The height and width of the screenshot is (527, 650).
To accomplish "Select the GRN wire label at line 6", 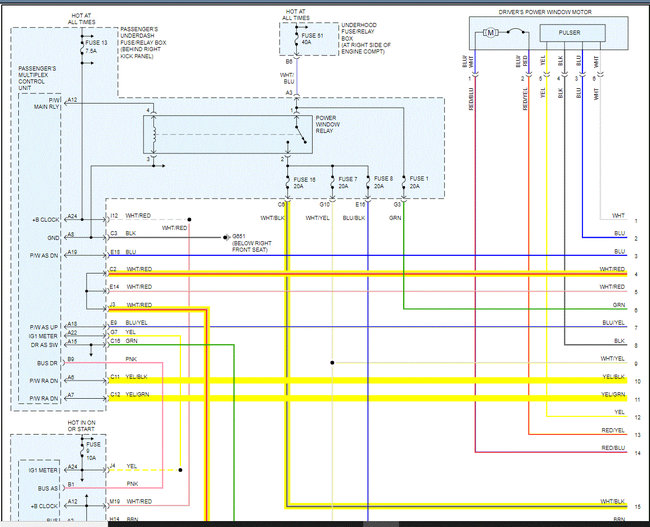I will click(619, 305).
